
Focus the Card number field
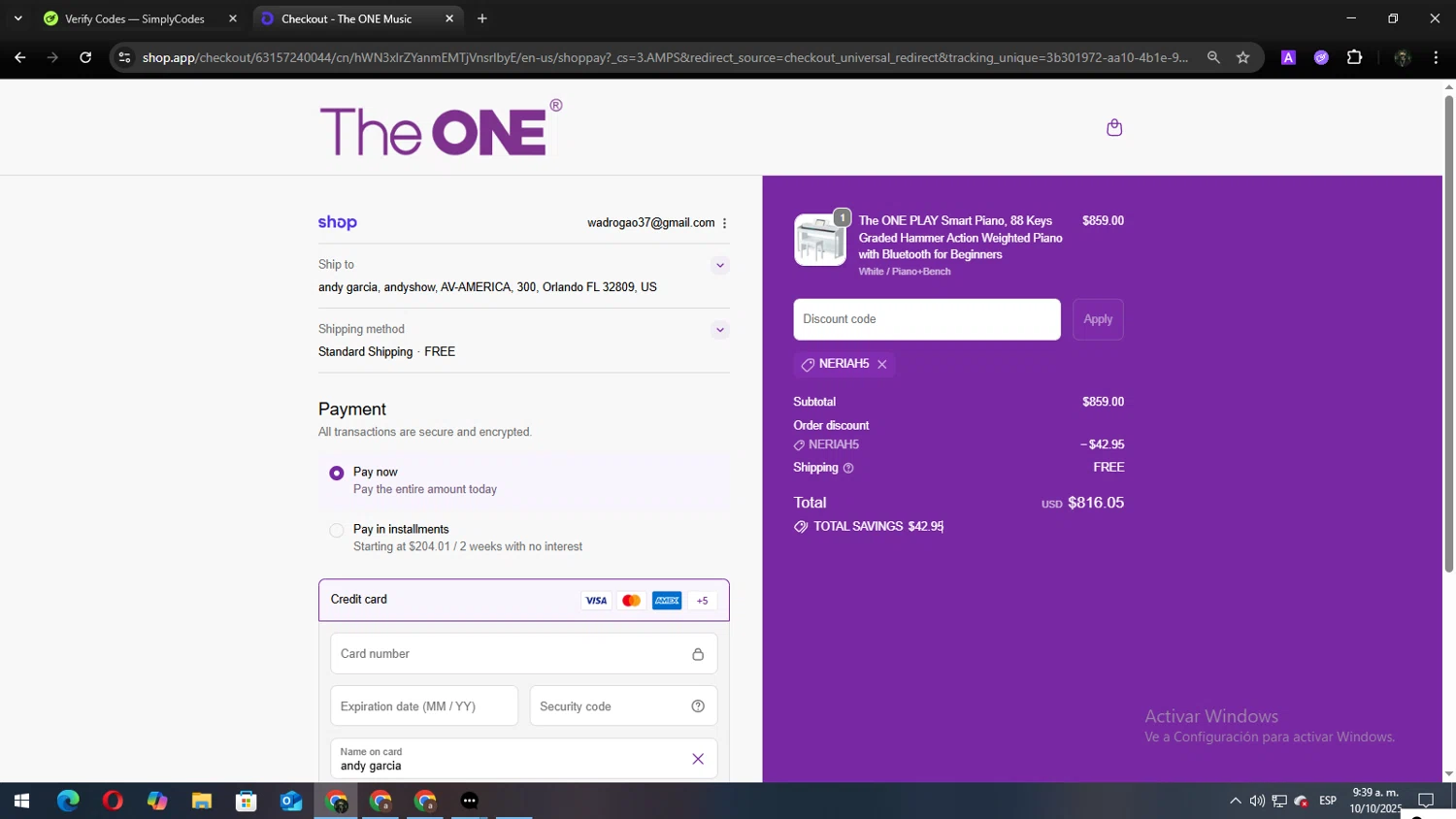click(x=524, y=654)
